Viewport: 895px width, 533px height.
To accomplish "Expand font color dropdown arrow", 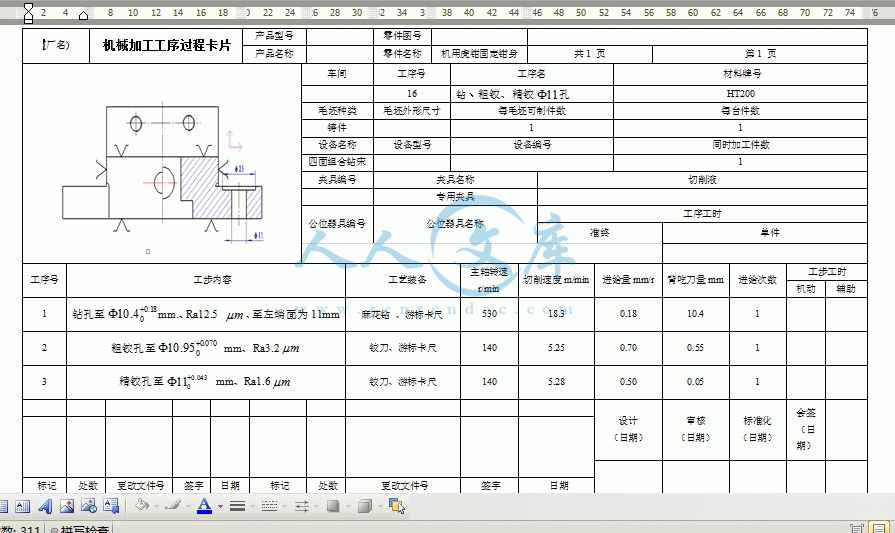I will coord(220,506).
